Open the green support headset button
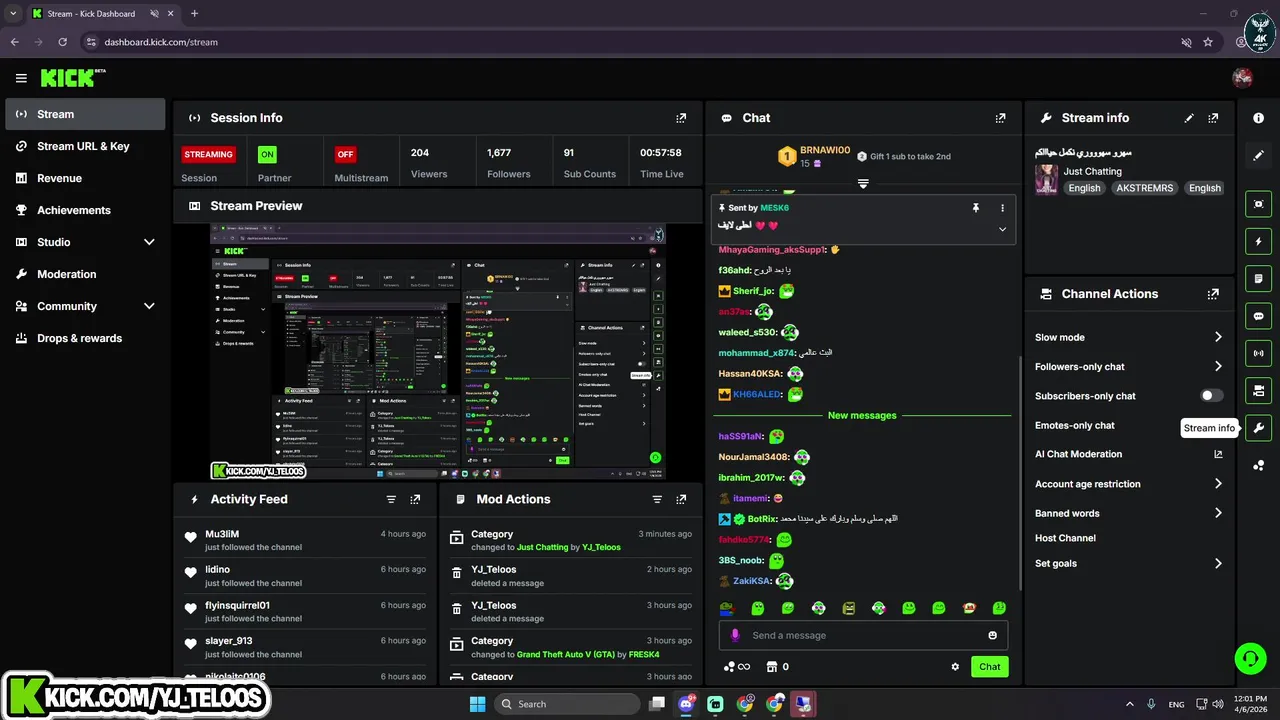 tap(1250, 658)
